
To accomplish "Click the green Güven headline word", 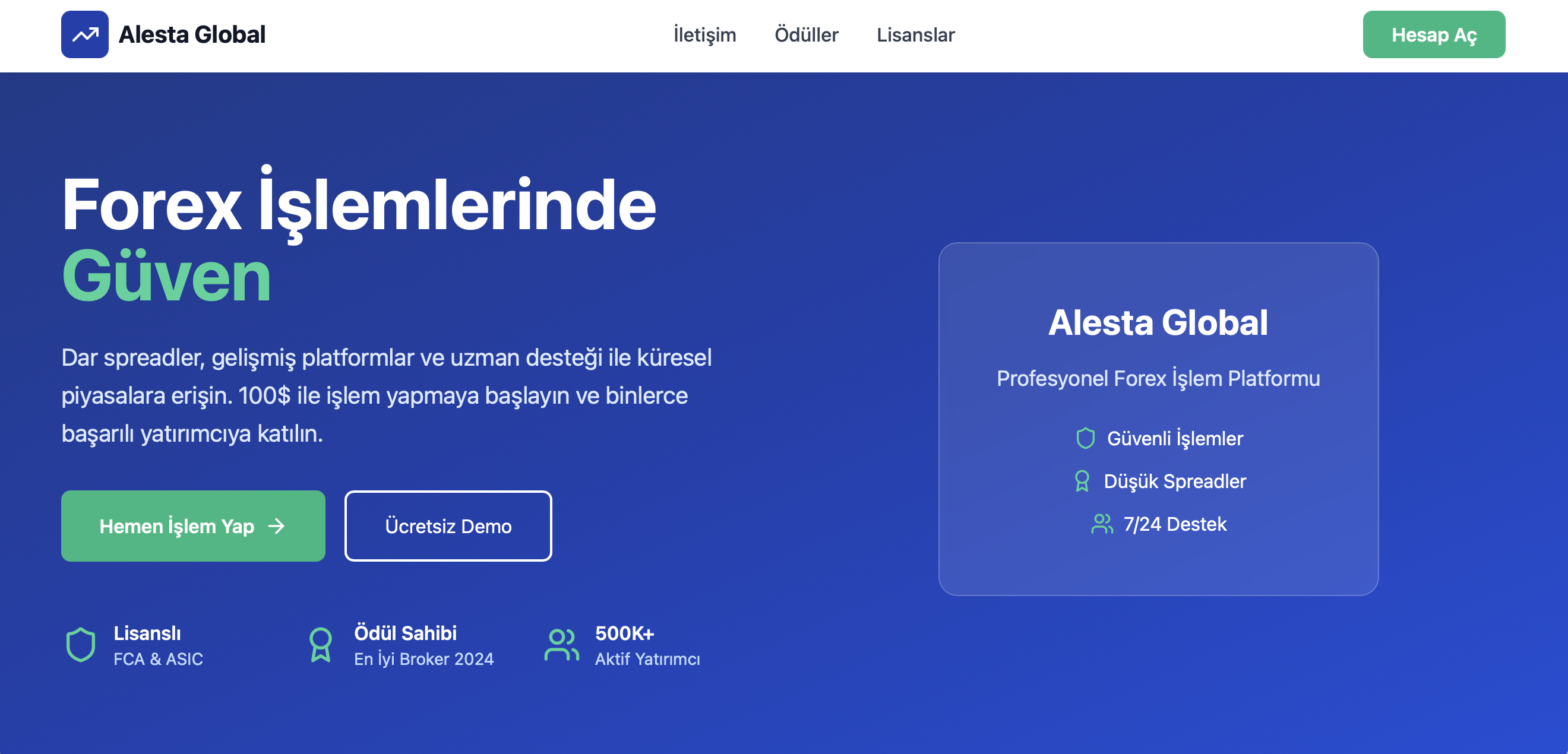I will point(166,276).
